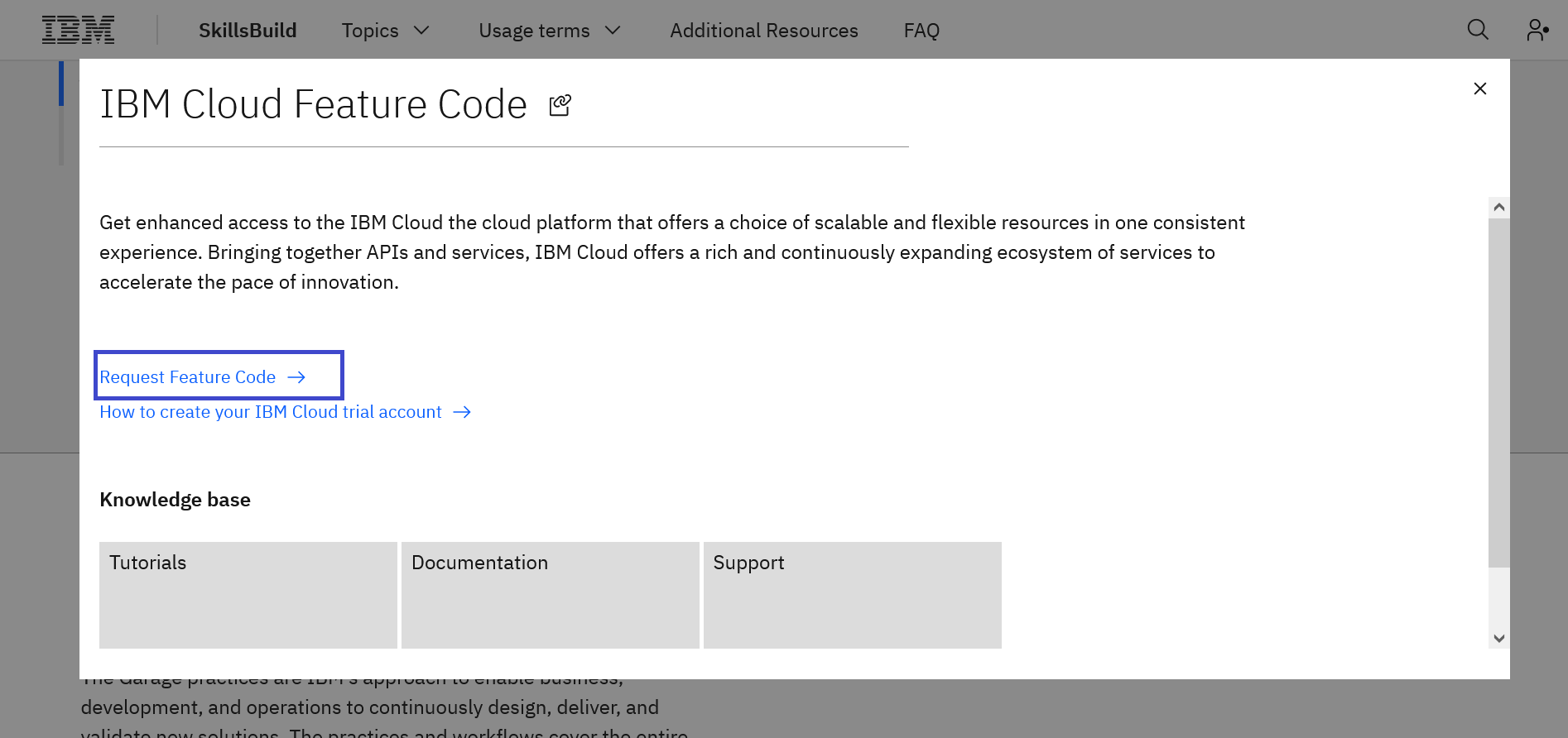
Task: Open the FAQ navigation item
Action: (921, 31)
